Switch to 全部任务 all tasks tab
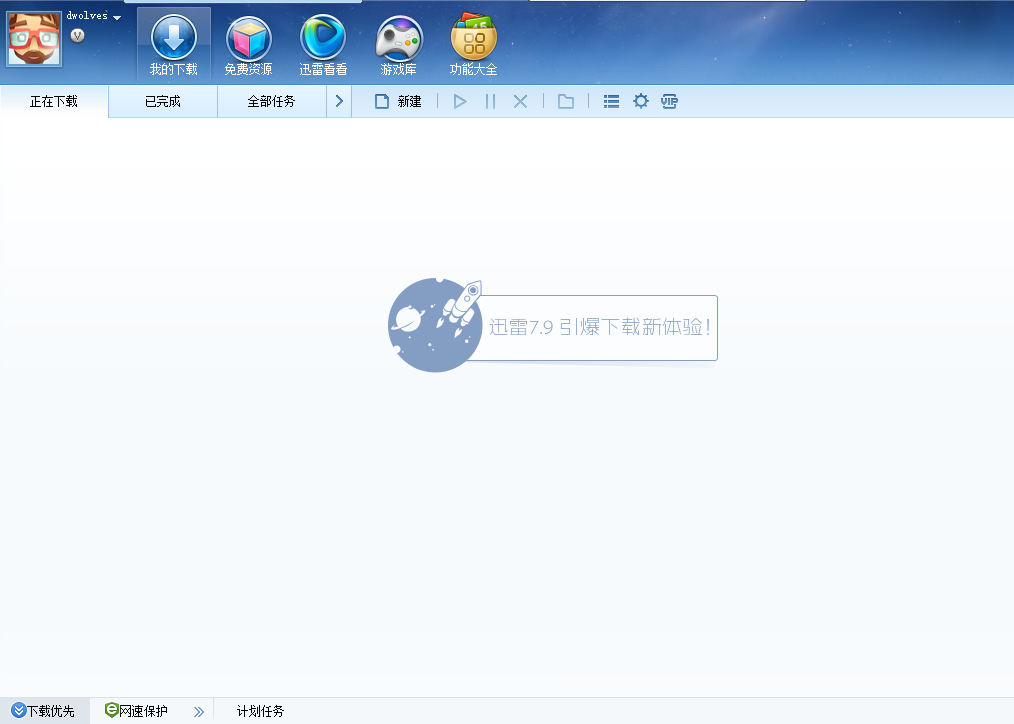This screenshot has height=724, width=1014. (271, 101)
